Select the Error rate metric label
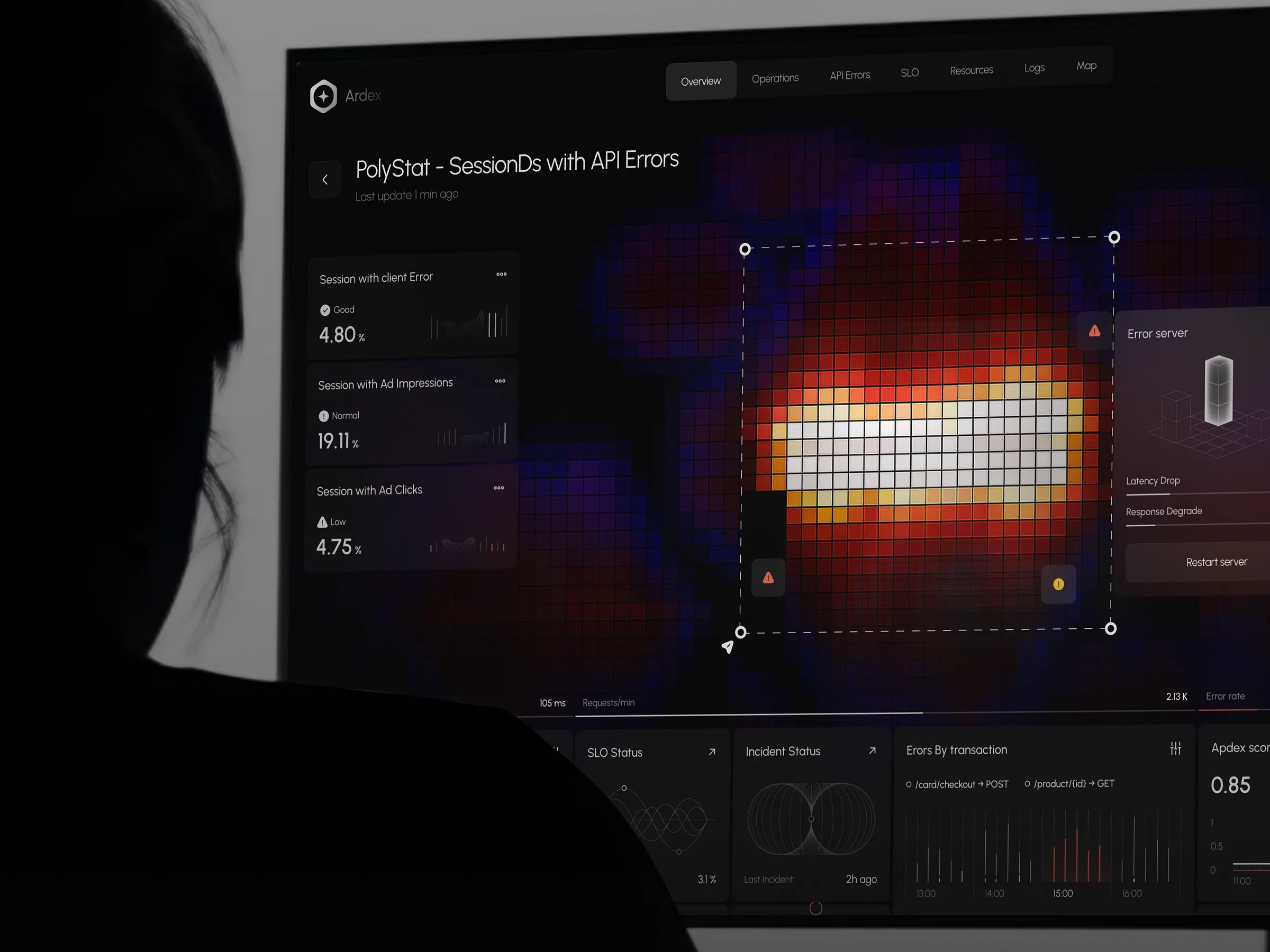 point(1224,696)
